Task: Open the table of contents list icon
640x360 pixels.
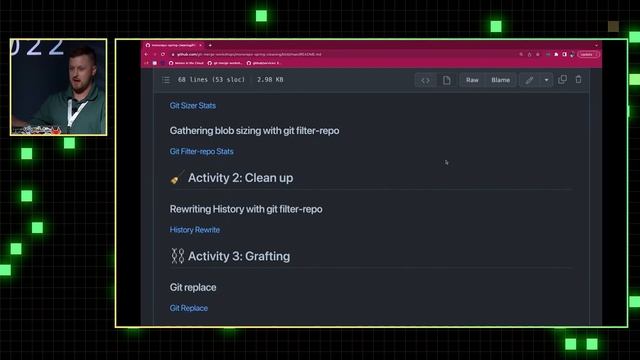Action: 166,80
